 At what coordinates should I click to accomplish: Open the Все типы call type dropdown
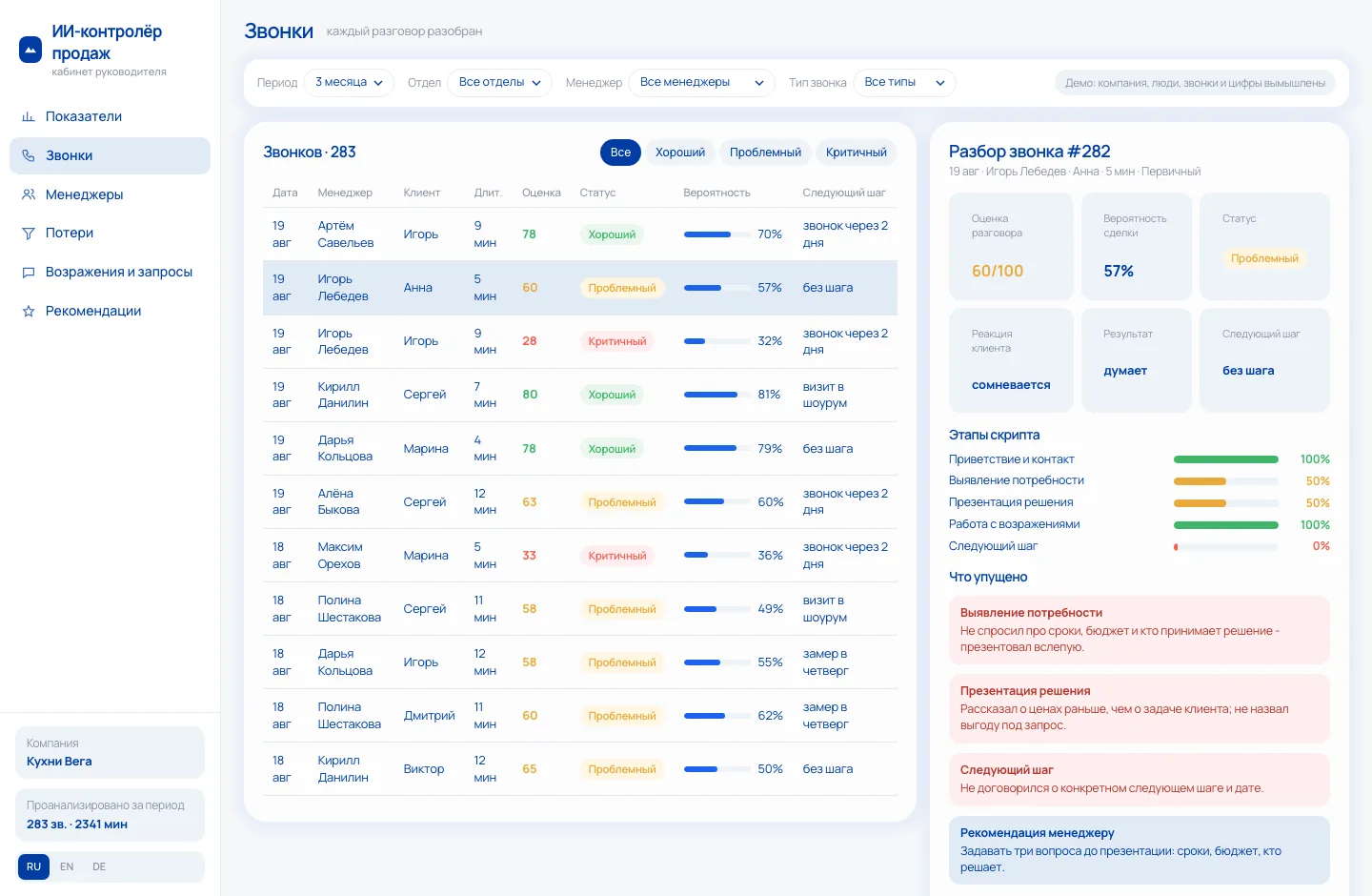[x=904, y=83]
